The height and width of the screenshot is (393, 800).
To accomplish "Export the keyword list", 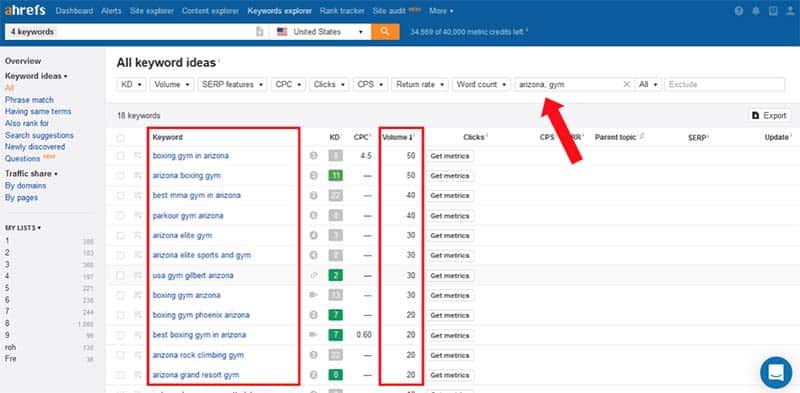I will [769, 115].
